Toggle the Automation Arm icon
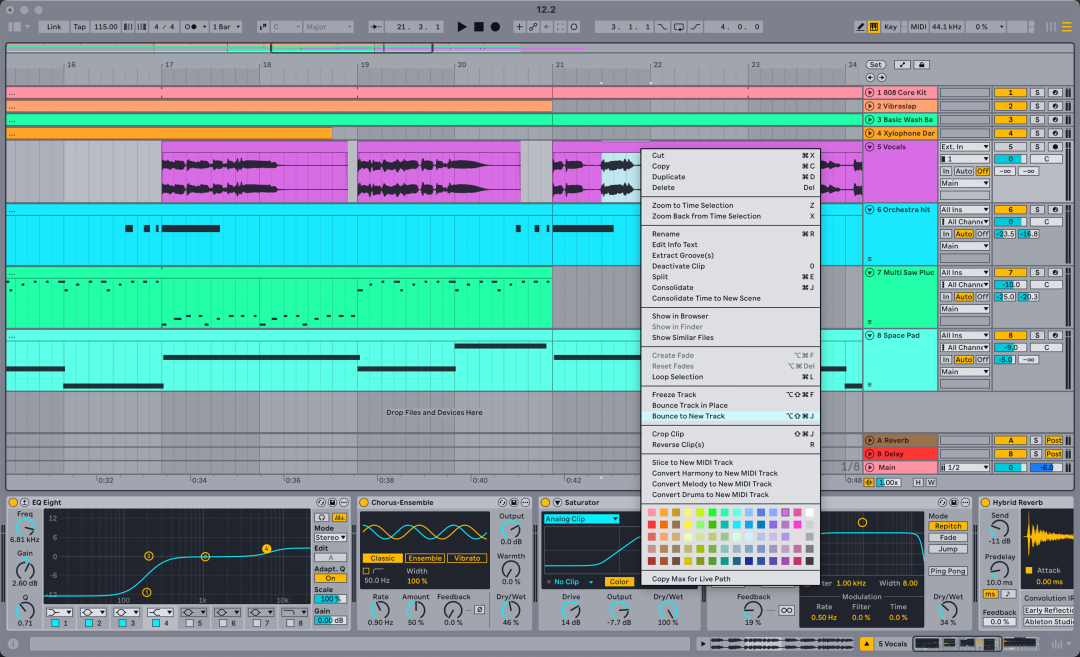 [x=533, y=27]
